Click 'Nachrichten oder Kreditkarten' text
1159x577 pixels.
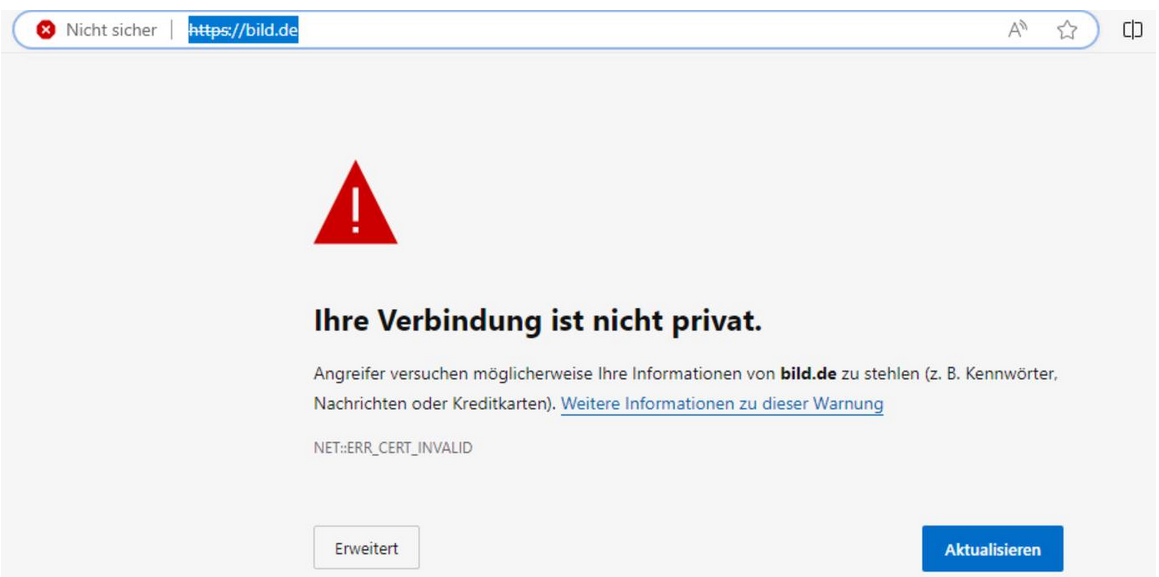pos(430,404)
